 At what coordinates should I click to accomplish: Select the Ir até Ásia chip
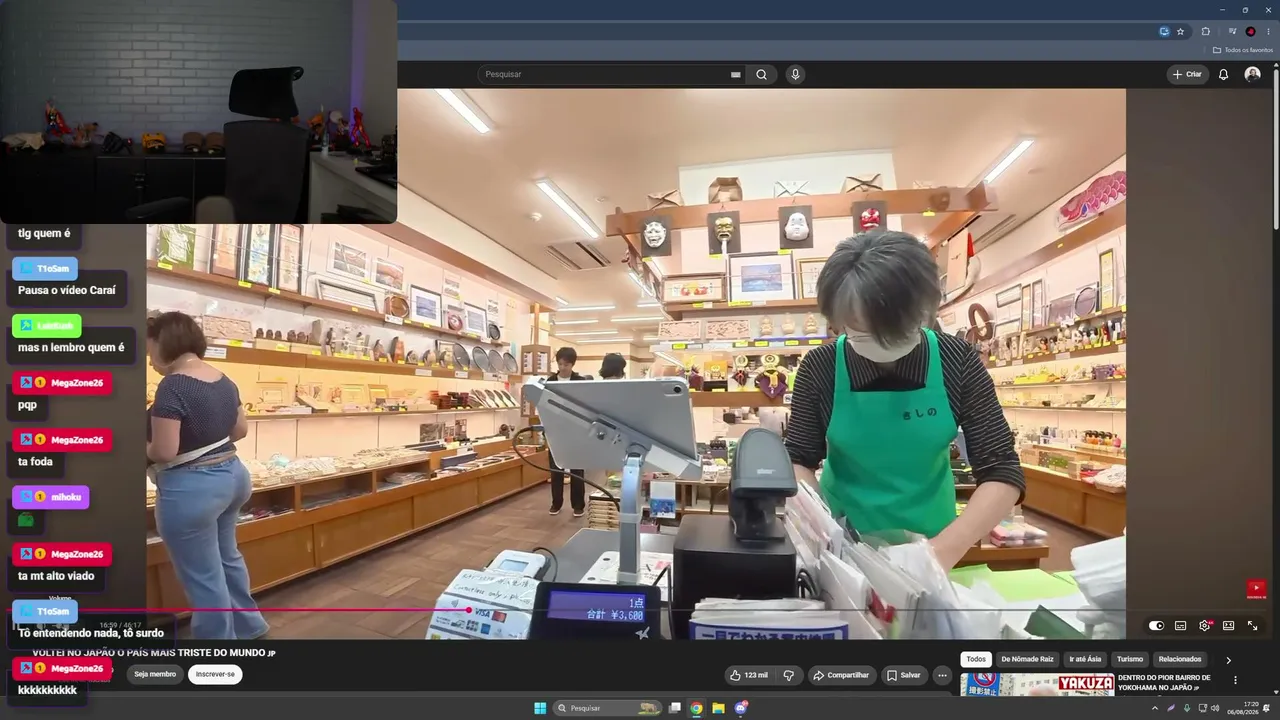click(1085, 659)
